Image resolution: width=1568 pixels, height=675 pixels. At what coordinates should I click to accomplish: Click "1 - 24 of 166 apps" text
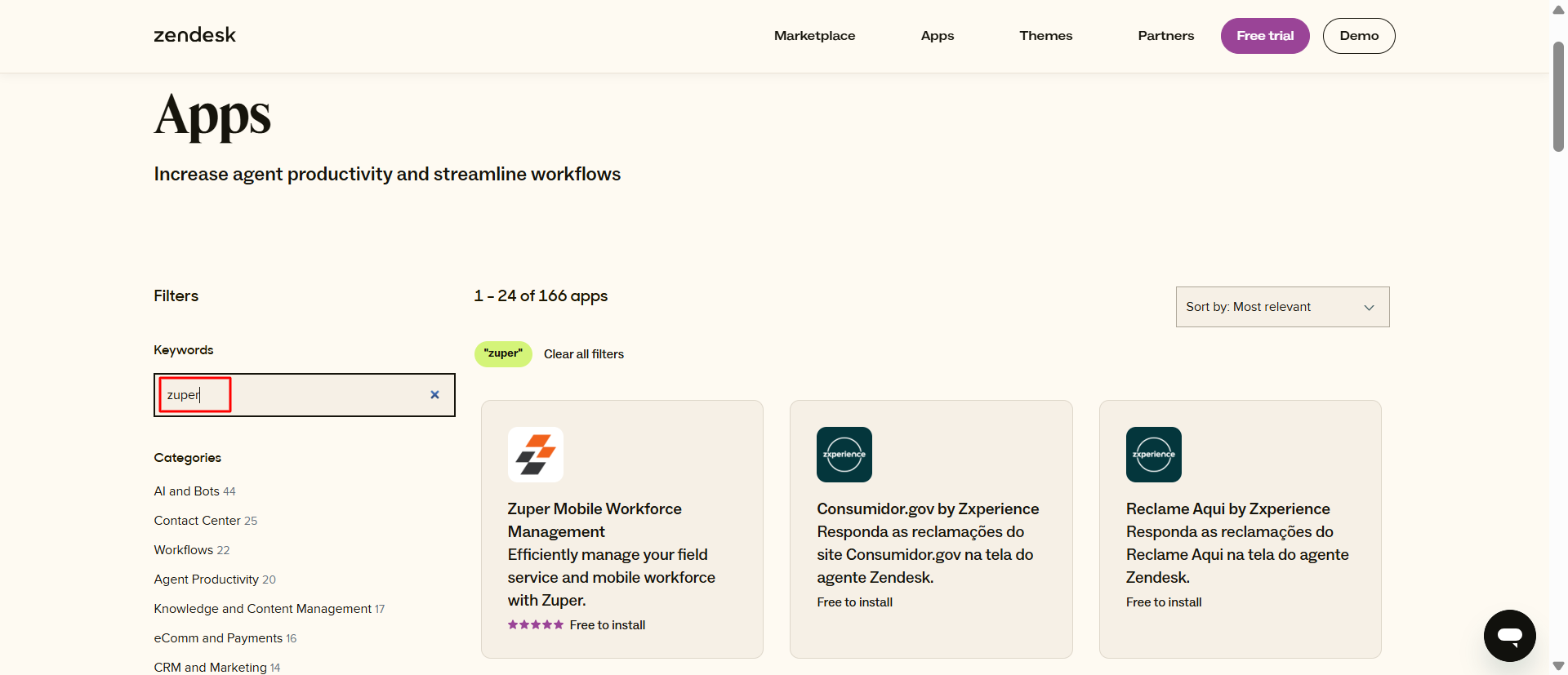[541, 296]
